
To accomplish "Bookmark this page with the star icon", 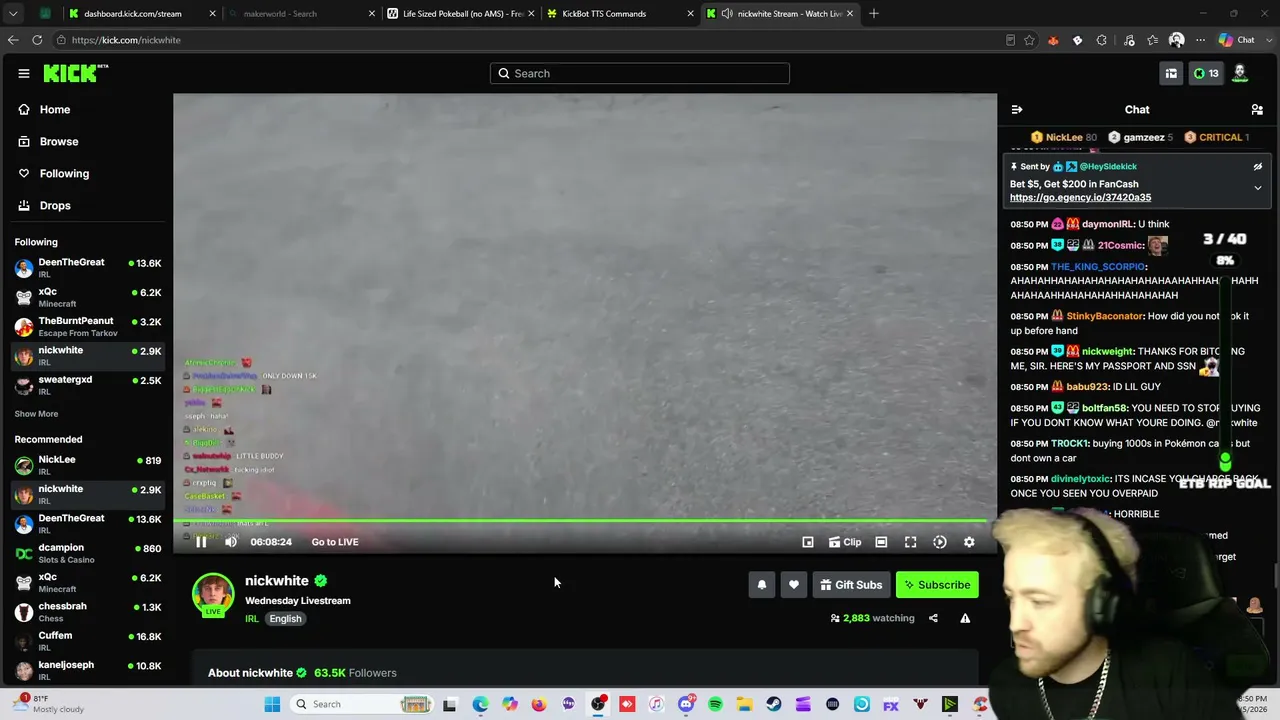I will [1029, 40].
